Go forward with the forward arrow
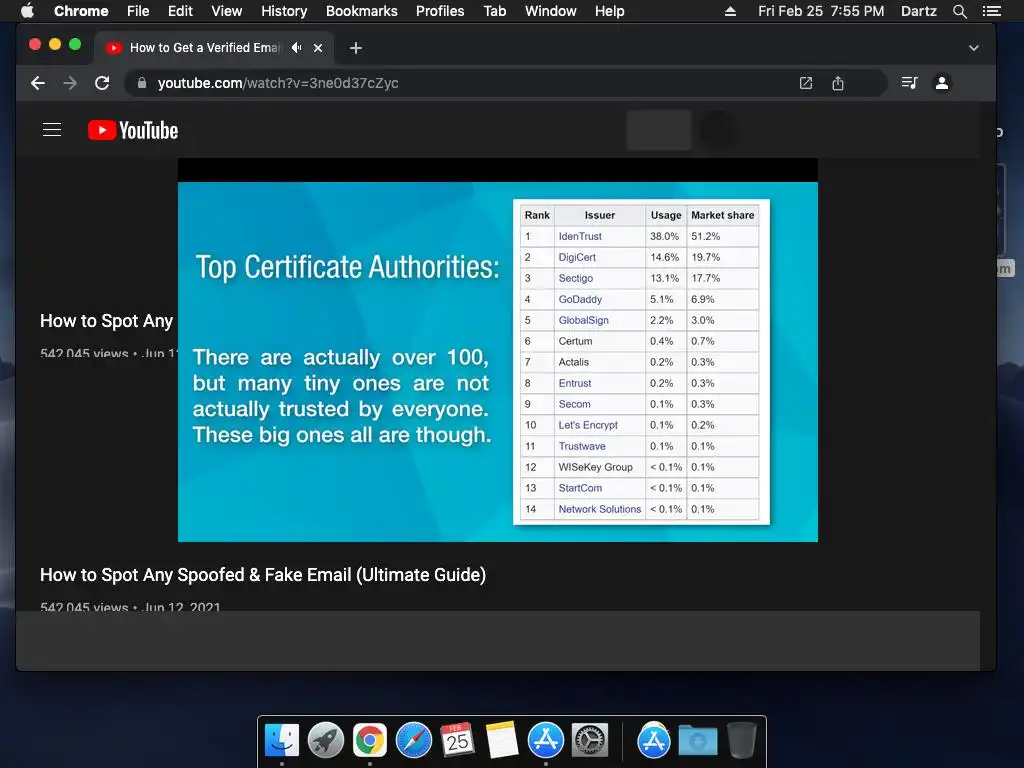 coord(70,83)
